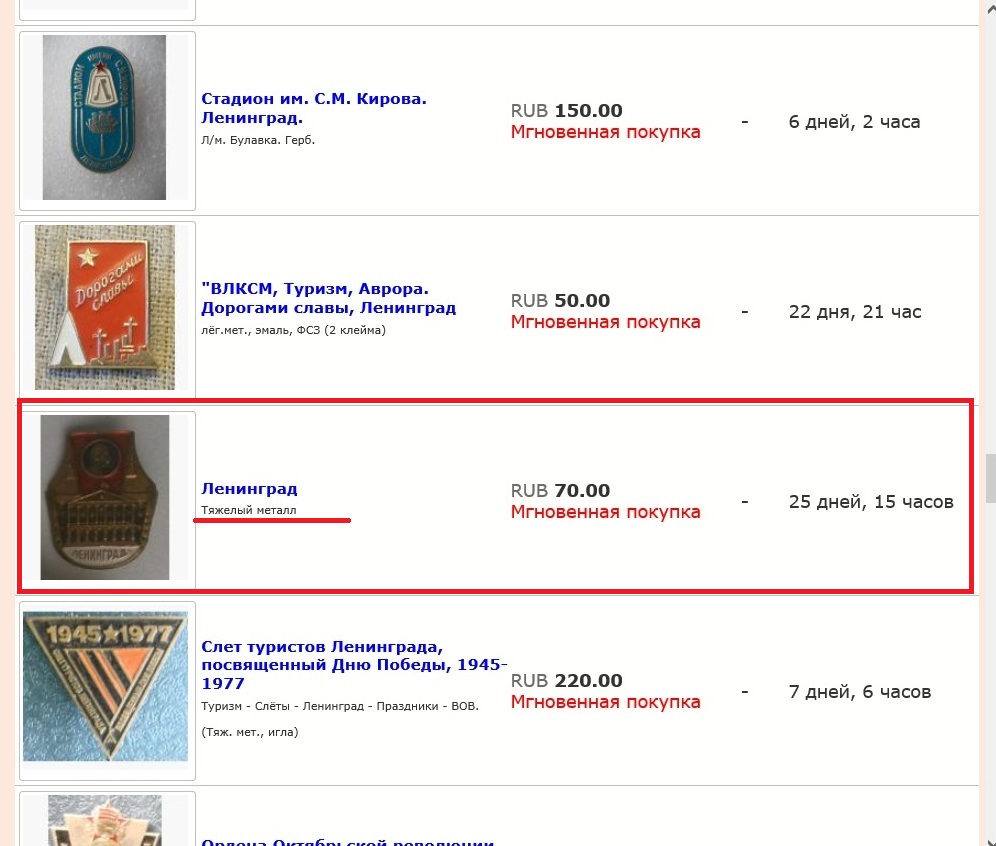The image size is (996, 846).
Task: Click the '6 дней, 2 часа' time remaining
Action: 854,122
